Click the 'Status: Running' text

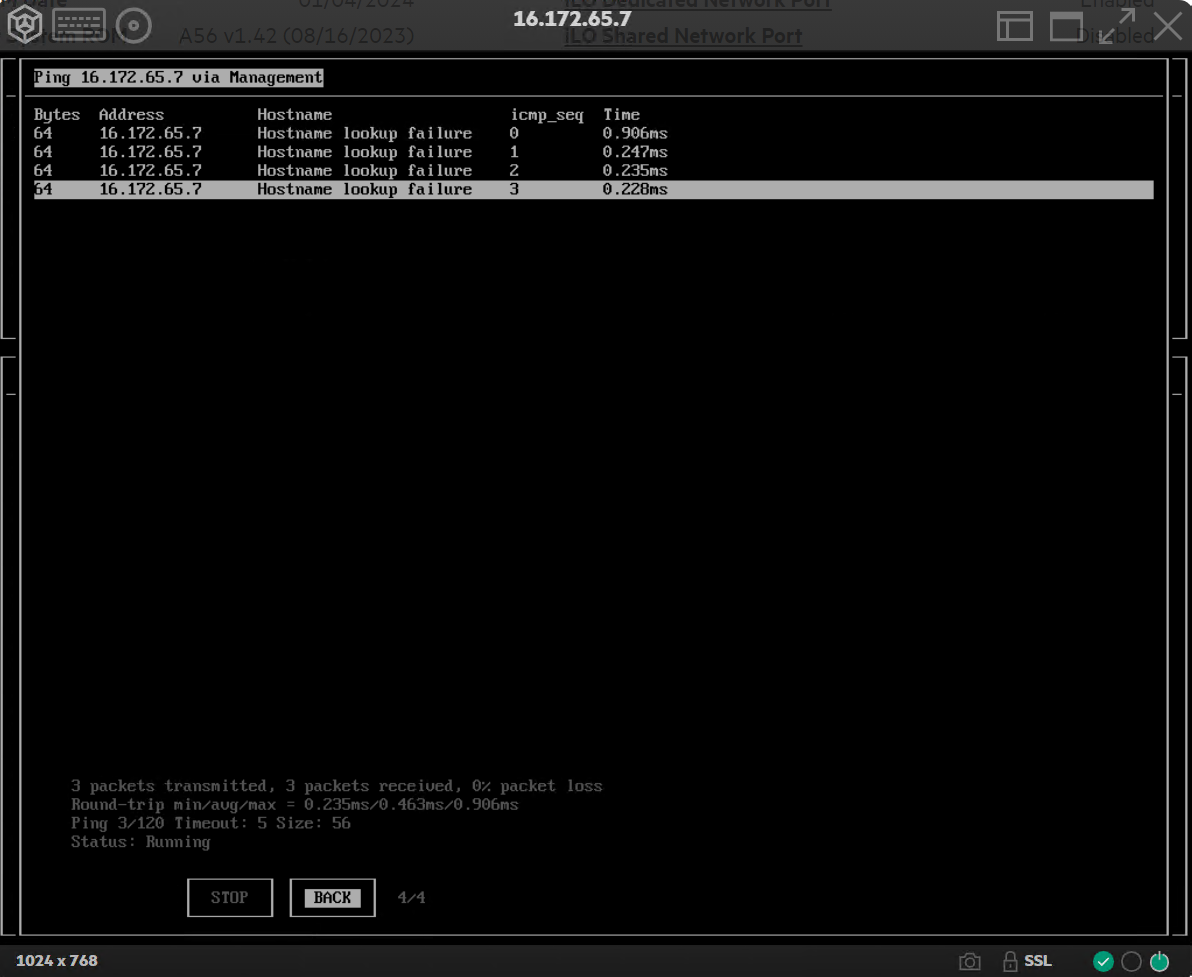141,842
